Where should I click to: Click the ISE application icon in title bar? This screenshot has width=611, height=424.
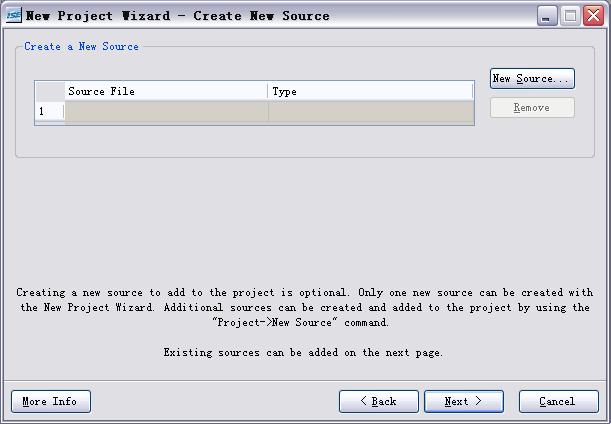coord(13,16)
